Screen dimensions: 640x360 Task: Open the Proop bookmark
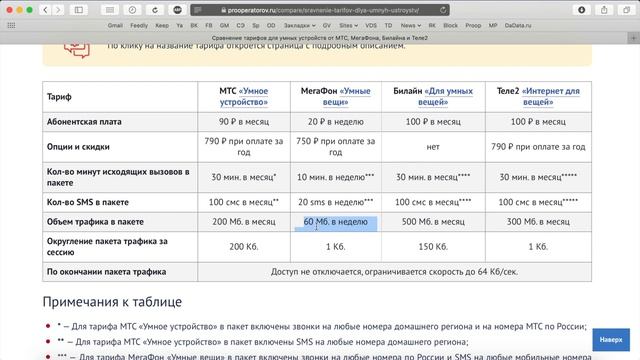pyautogui.click(x=473, y=25)
